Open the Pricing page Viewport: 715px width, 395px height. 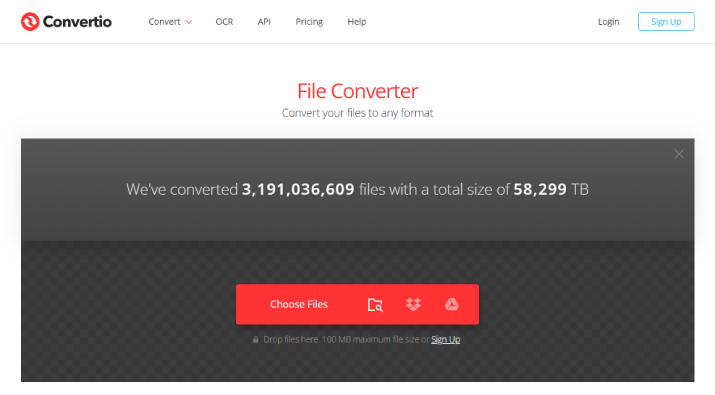click(x=309, y=21)
